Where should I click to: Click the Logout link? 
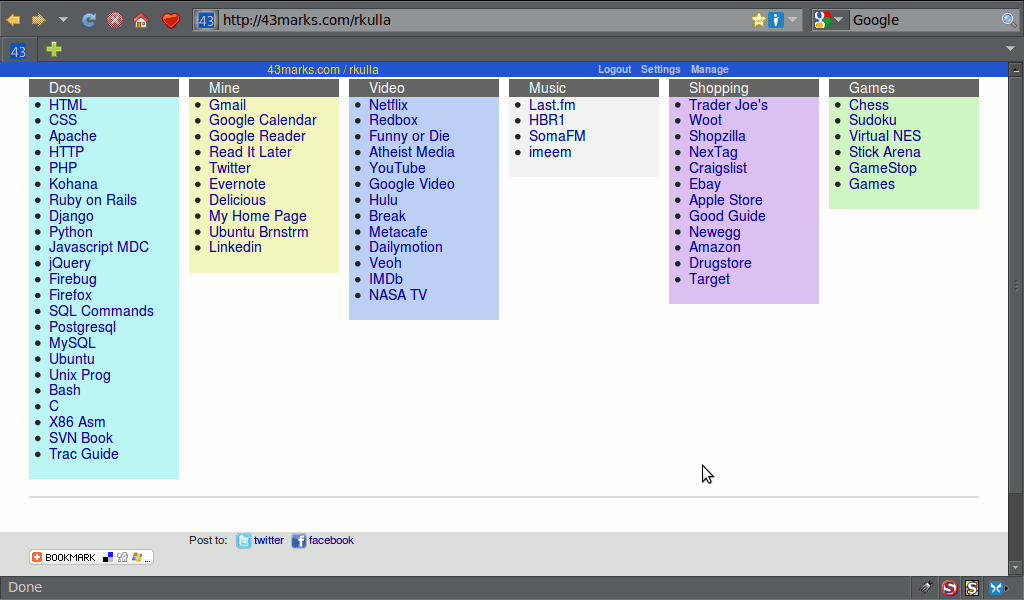point(615,69)
